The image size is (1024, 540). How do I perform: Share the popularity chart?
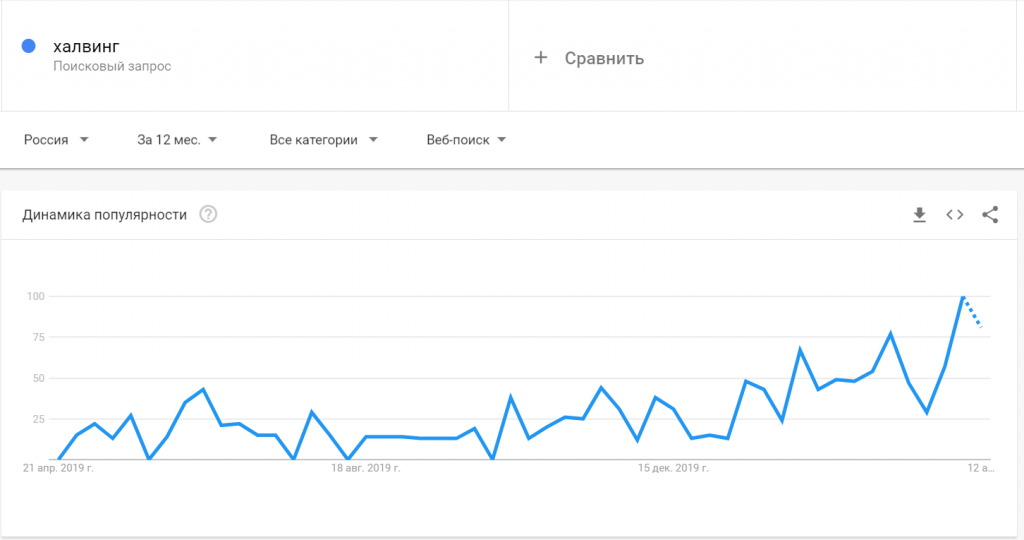(990, 214)
